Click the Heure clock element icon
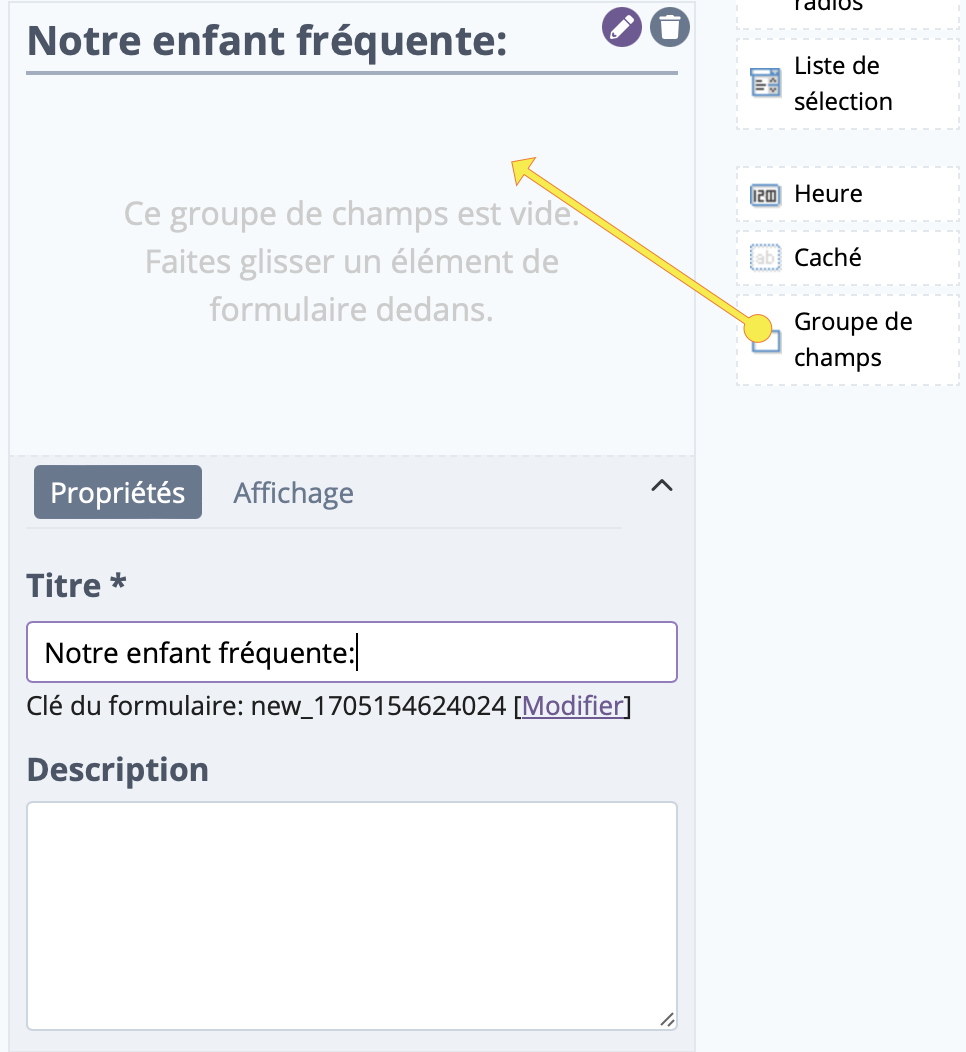This screenshot has width=966, height=1052. click(x=765, y=195)
